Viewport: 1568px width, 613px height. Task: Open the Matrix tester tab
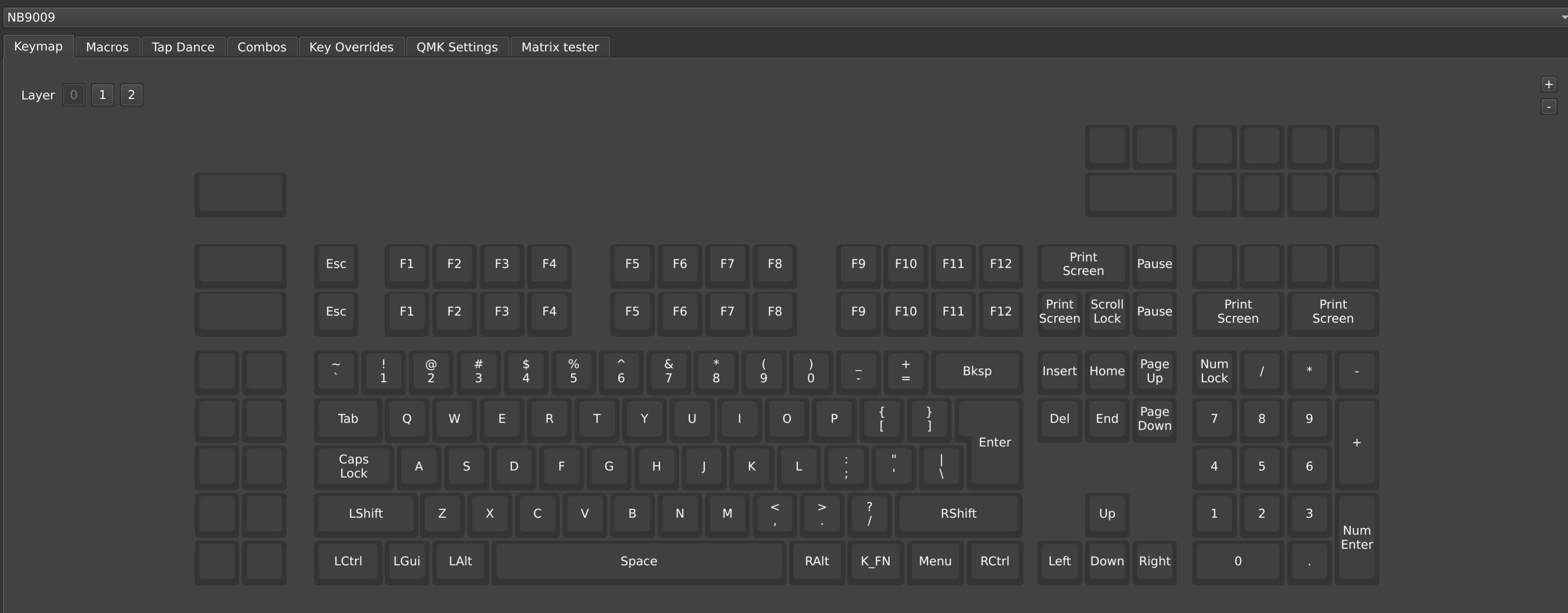[559, 47]
